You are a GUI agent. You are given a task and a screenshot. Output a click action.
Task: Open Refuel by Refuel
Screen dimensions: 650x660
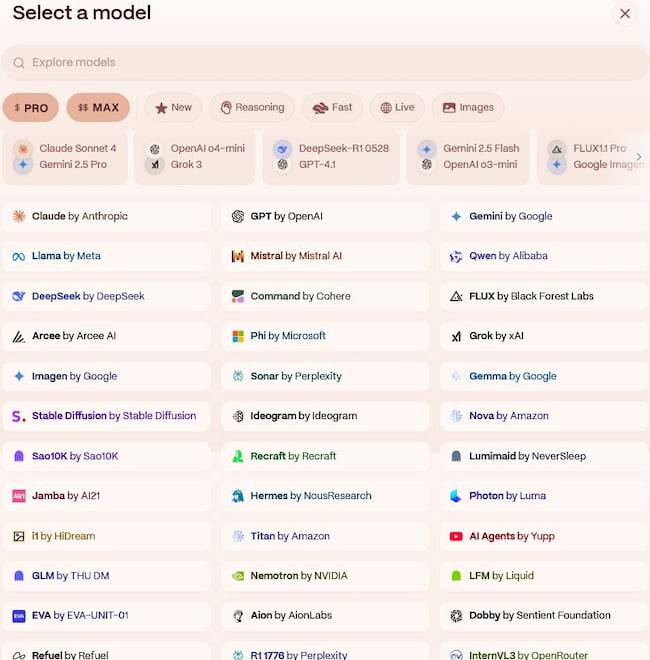coord(107,651)
